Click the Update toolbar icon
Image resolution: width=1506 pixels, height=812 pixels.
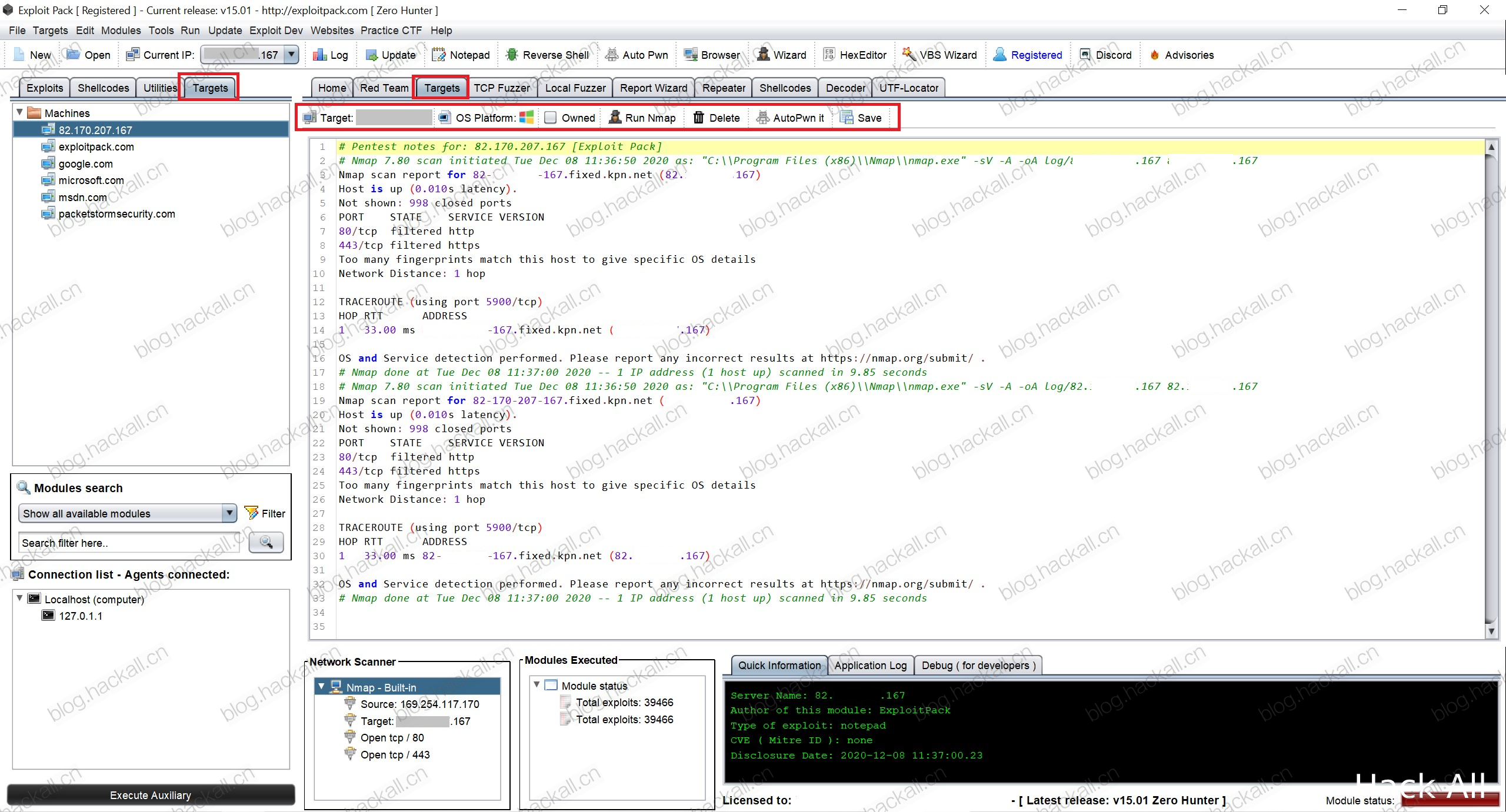pyautogui.click(x=371, y=55)
